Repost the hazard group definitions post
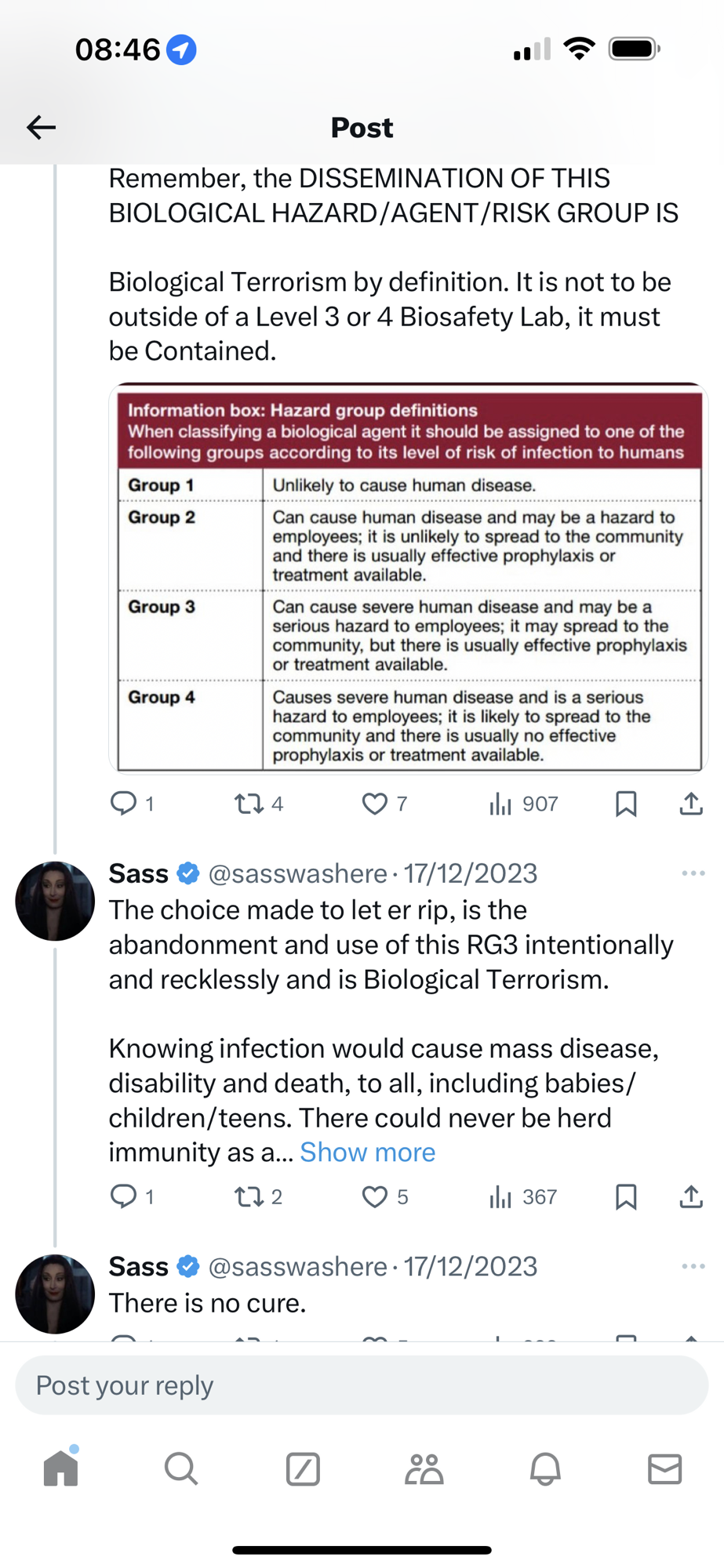Viewport: 724px width, 1568px height. point(249,804)
